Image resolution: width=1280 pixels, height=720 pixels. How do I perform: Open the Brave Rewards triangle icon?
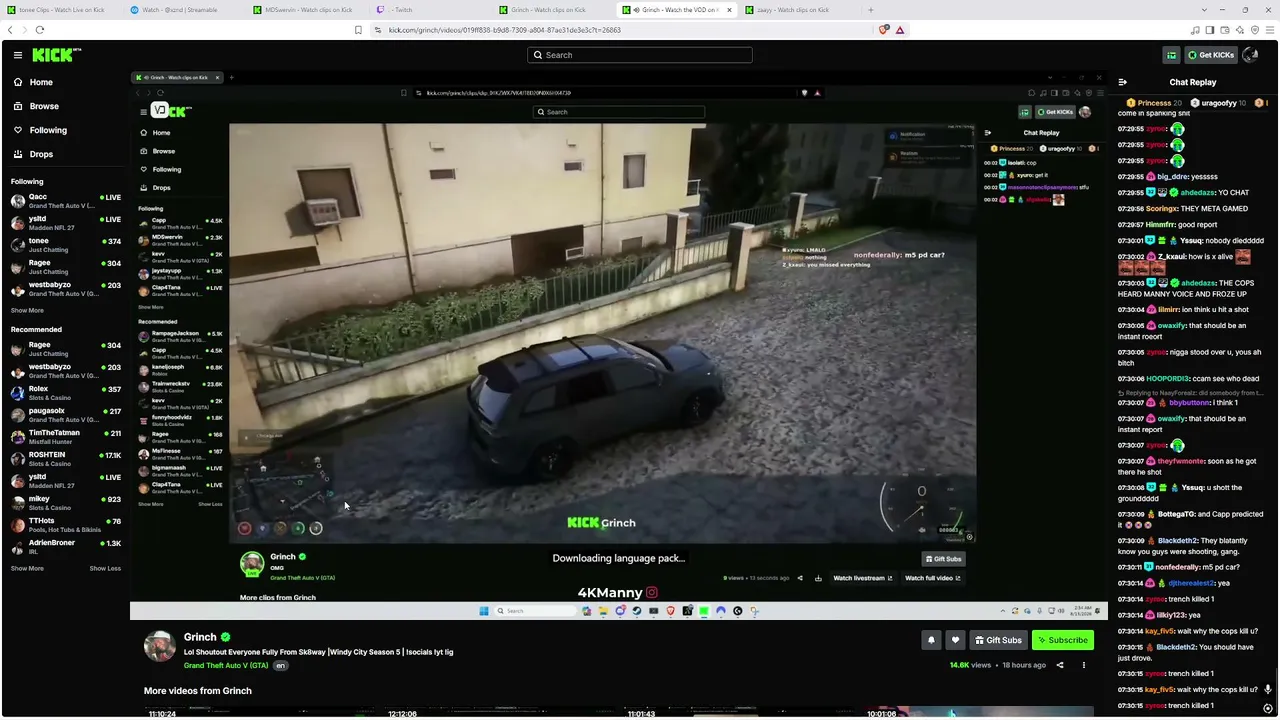coord(900,30)
